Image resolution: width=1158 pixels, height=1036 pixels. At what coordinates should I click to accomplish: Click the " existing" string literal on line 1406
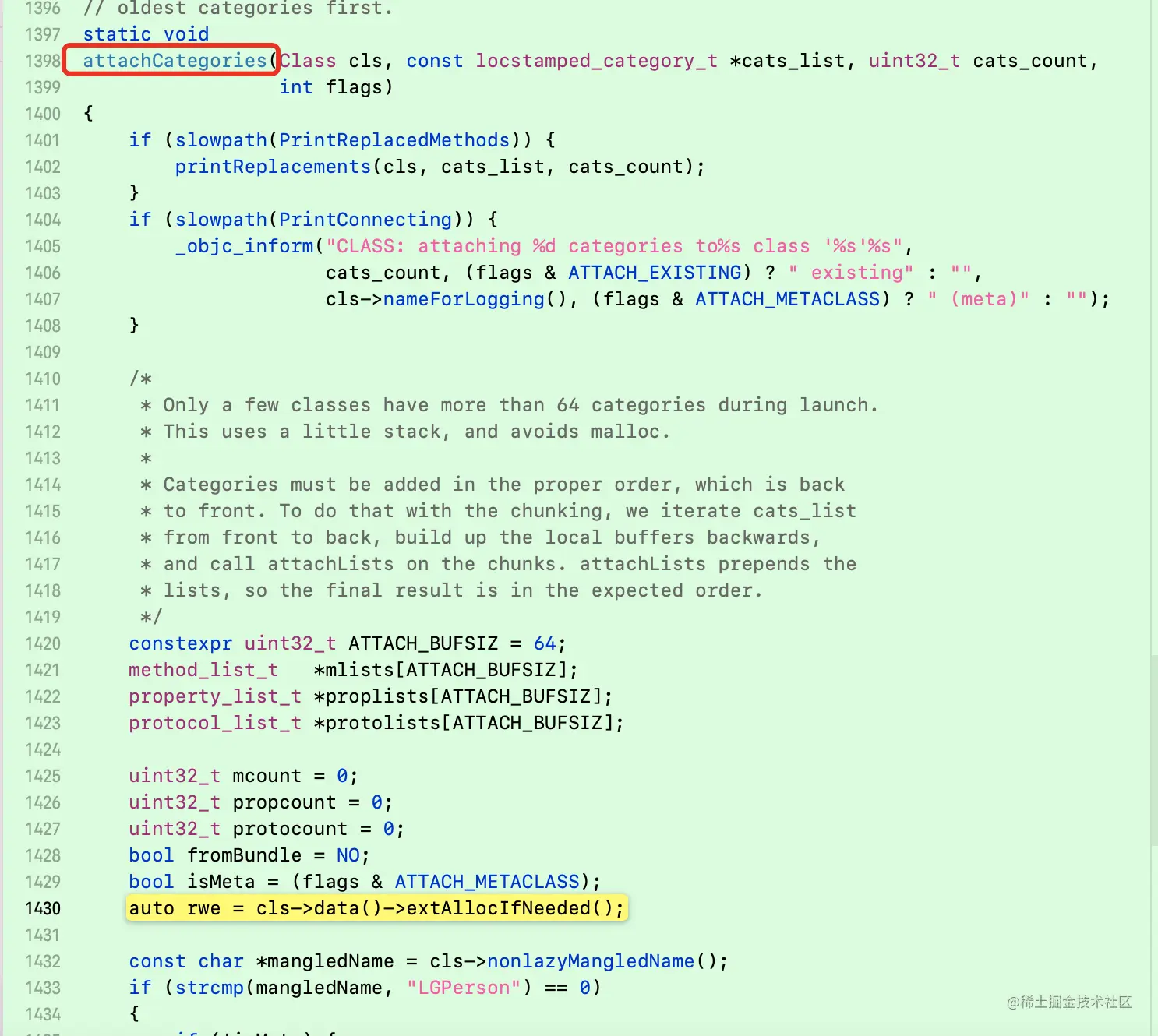[851, 273]
